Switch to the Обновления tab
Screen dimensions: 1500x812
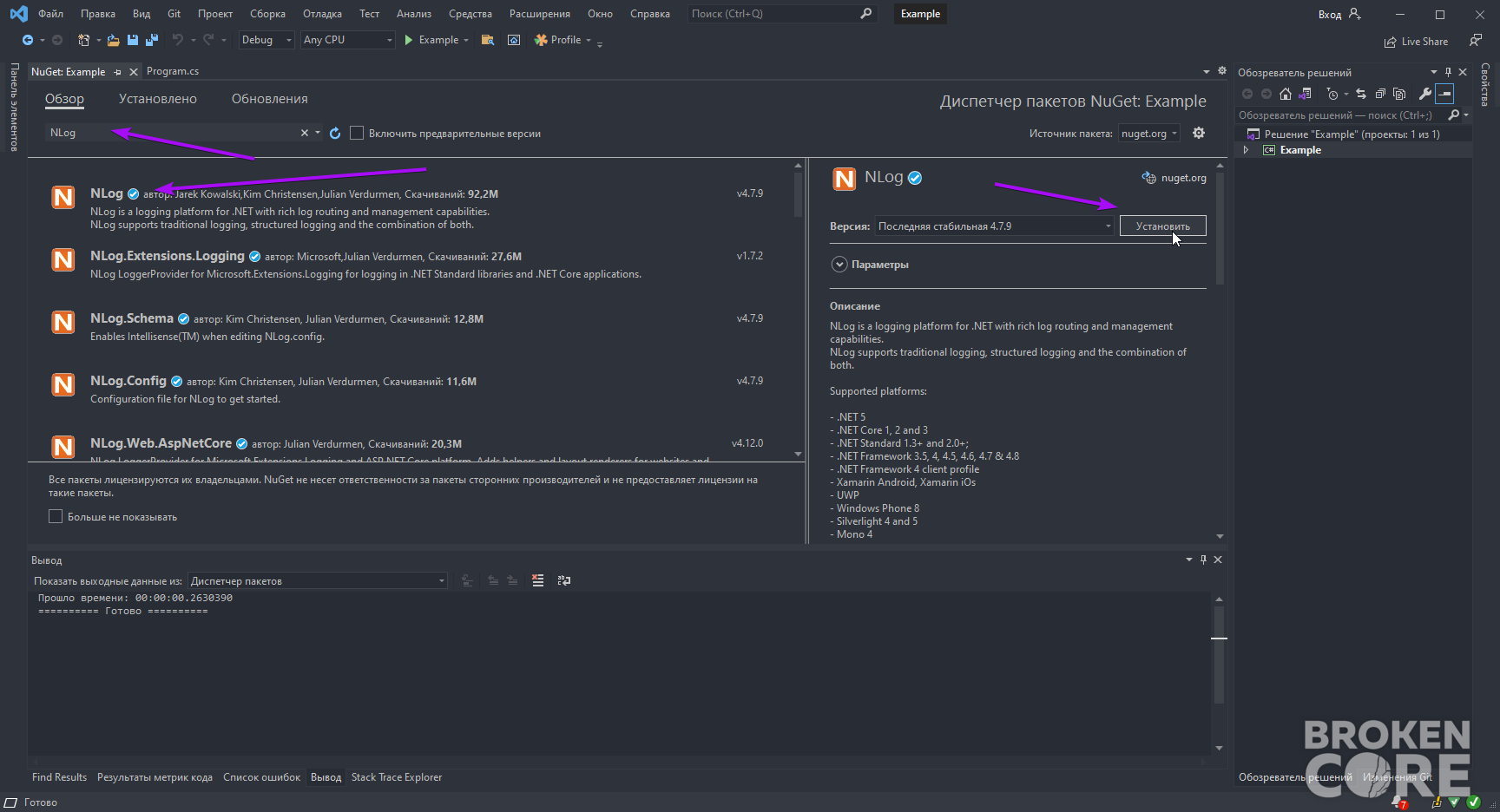(x=270, y=99)
